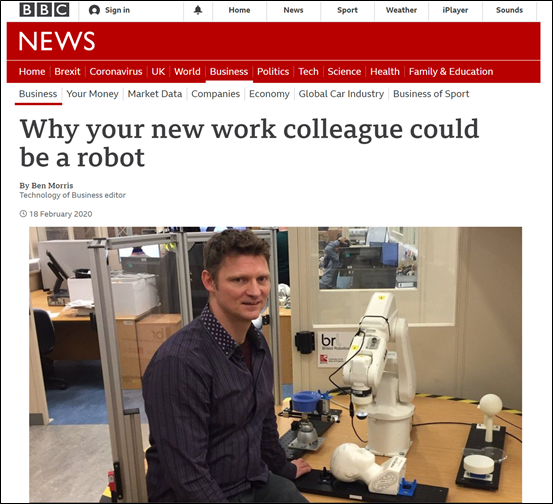Viewport: 553px width, 504px height.
Task: Open Global Car Industry sub-section
Action: (x=341, y=94)
